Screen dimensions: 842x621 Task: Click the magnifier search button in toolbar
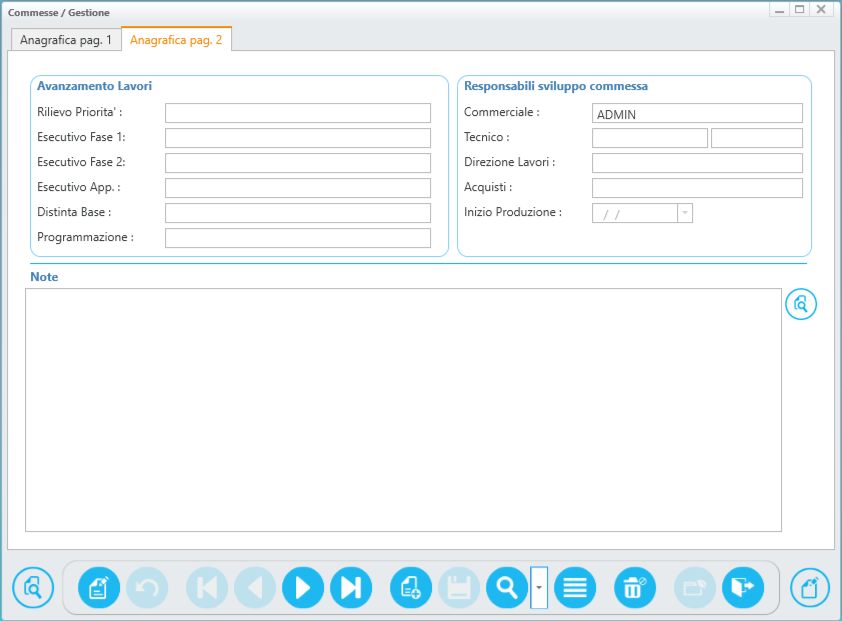pyautogui.click(x=507, y=587)
